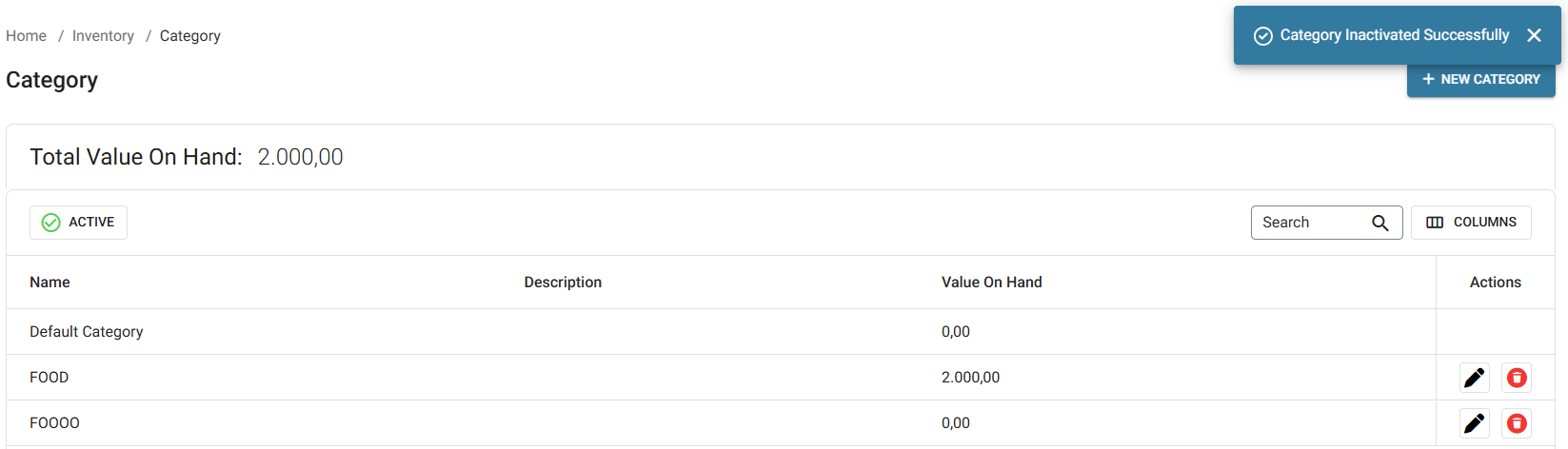Dismiss the Category Inactivated Successfully notification
The image size is (1568, 449).
point(1534,35)
